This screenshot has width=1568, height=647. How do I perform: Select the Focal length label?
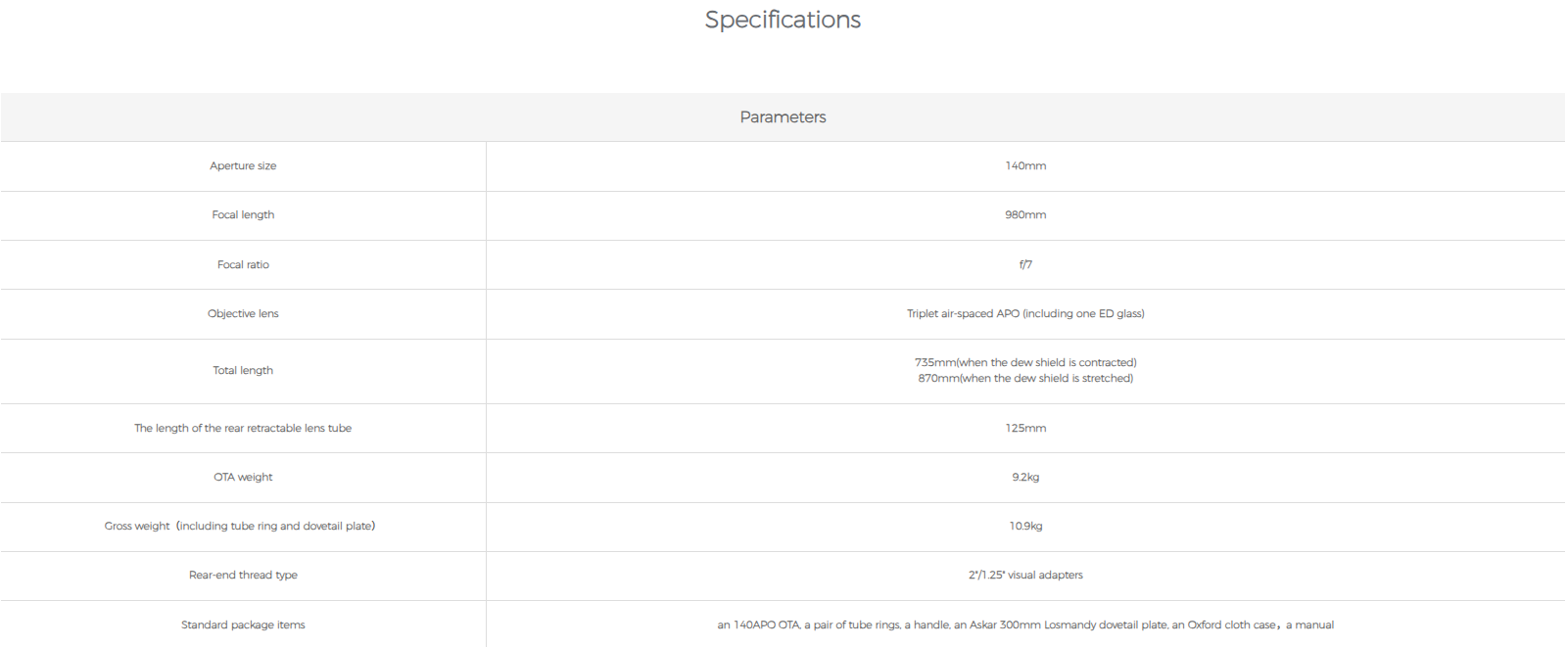[x=243, y=215]
